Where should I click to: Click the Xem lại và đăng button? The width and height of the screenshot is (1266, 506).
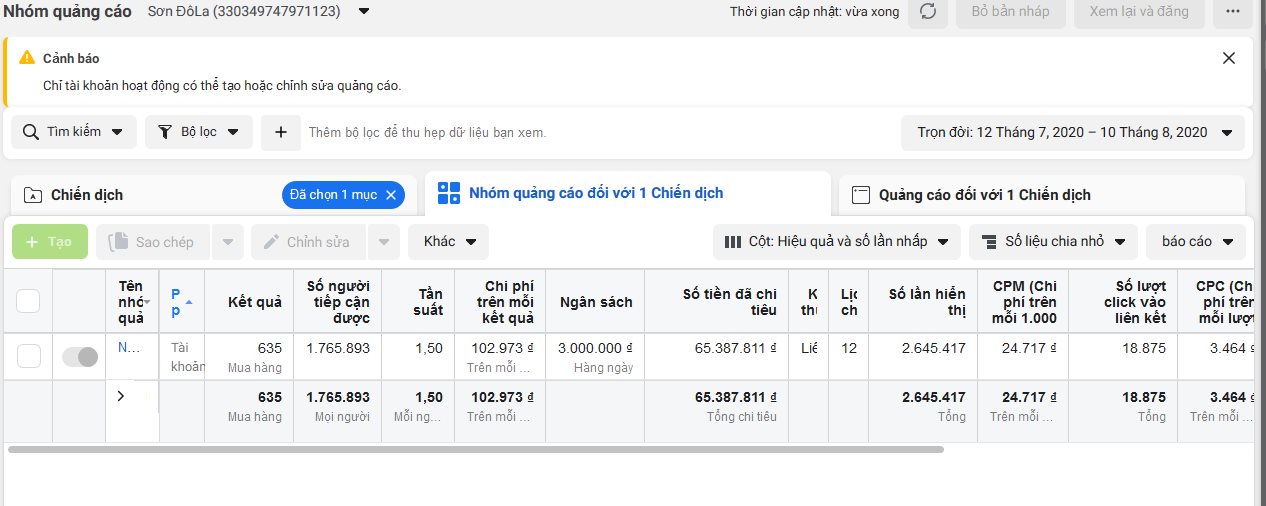tap(1139, 12)
